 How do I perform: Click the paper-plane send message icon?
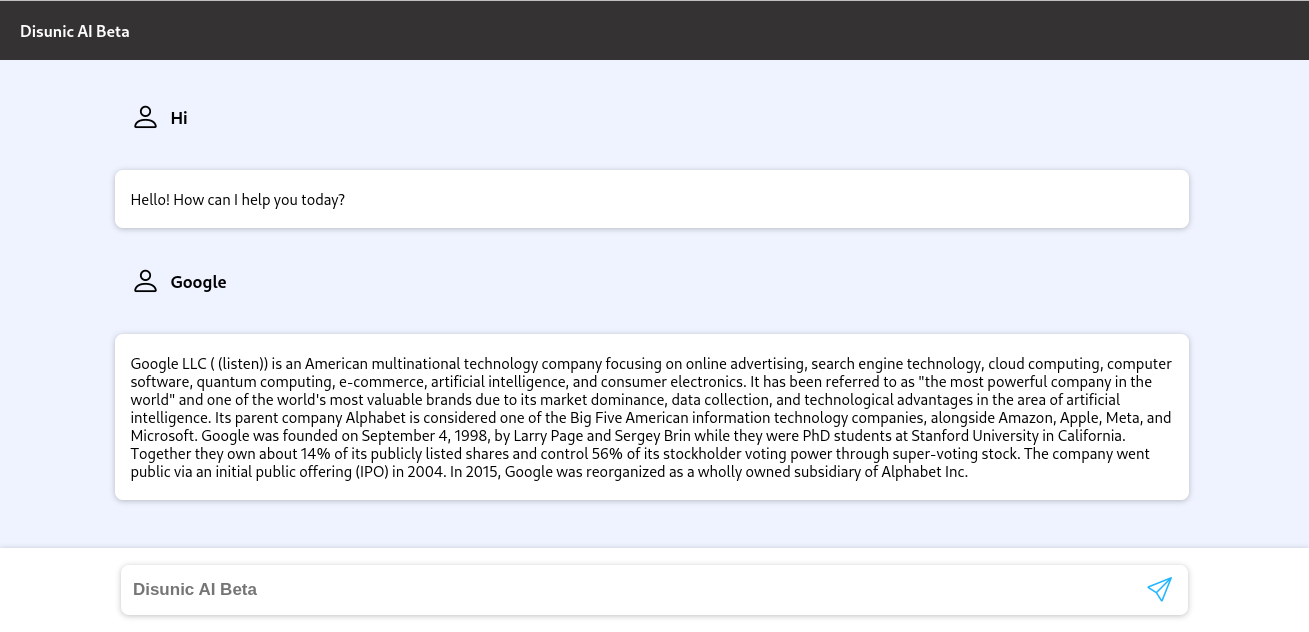[x=1159, y=589]
